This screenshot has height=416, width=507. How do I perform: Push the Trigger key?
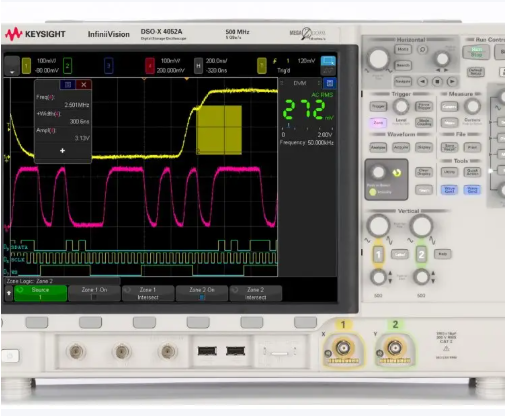point(378,106)
